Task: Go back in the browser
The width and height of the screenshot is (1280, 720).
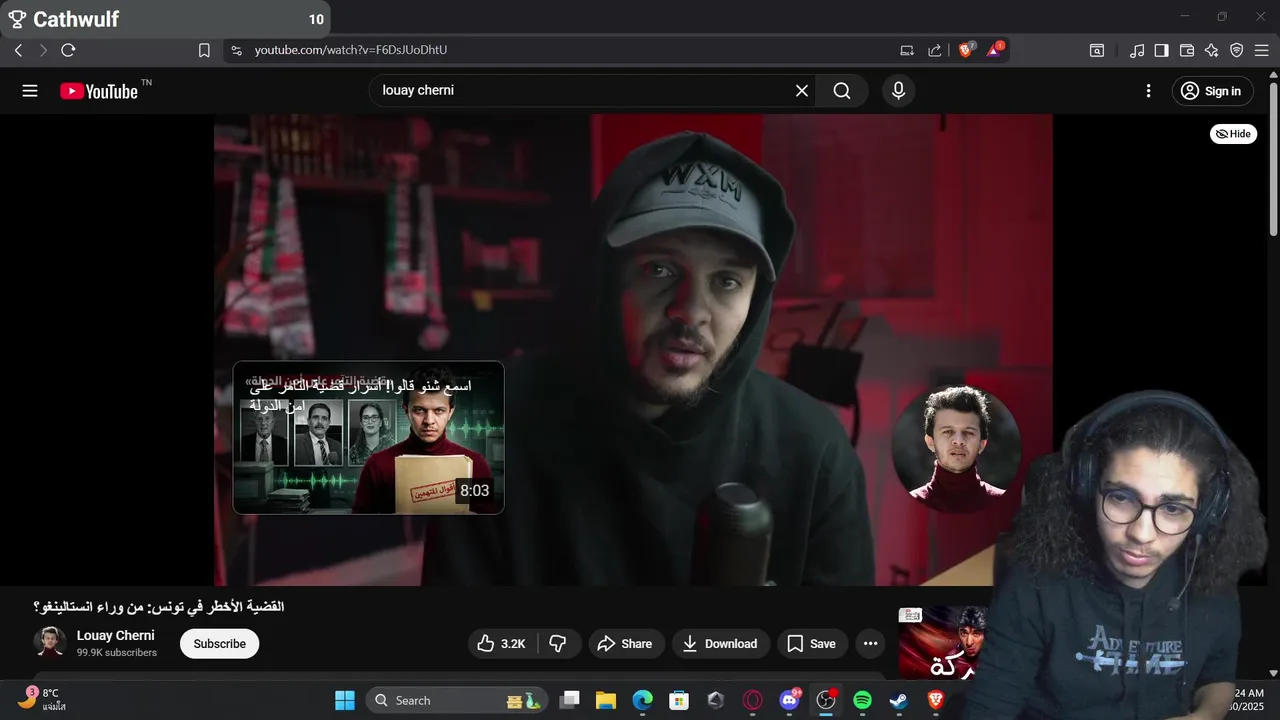Action: point(18,50)
